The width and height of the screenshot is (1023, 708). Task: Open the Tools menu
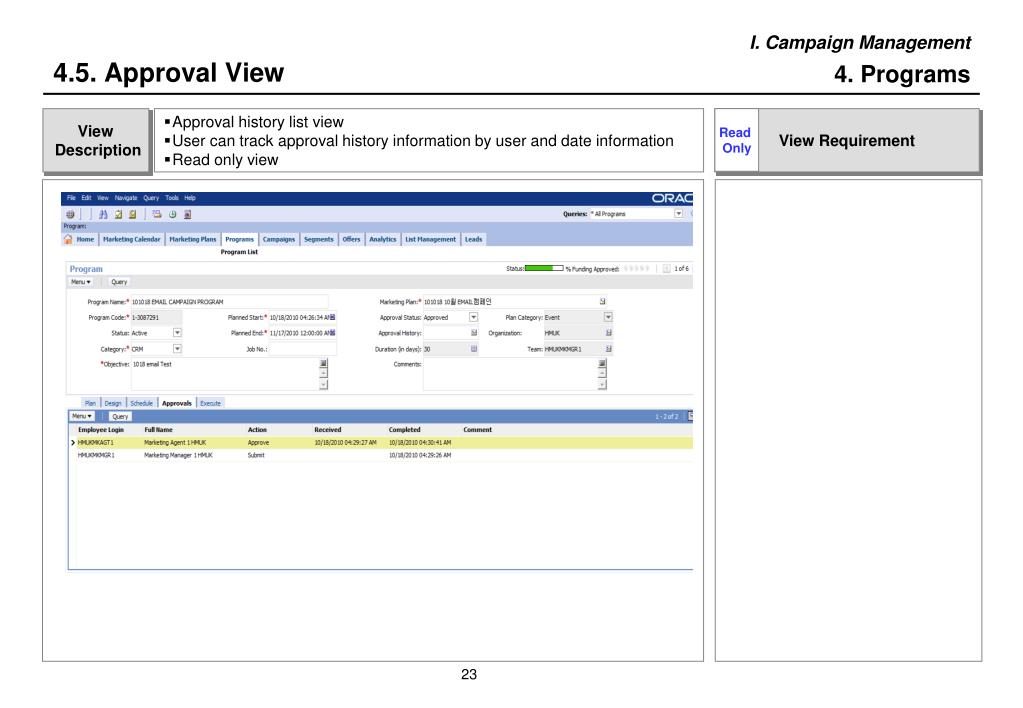click(172, 198)
